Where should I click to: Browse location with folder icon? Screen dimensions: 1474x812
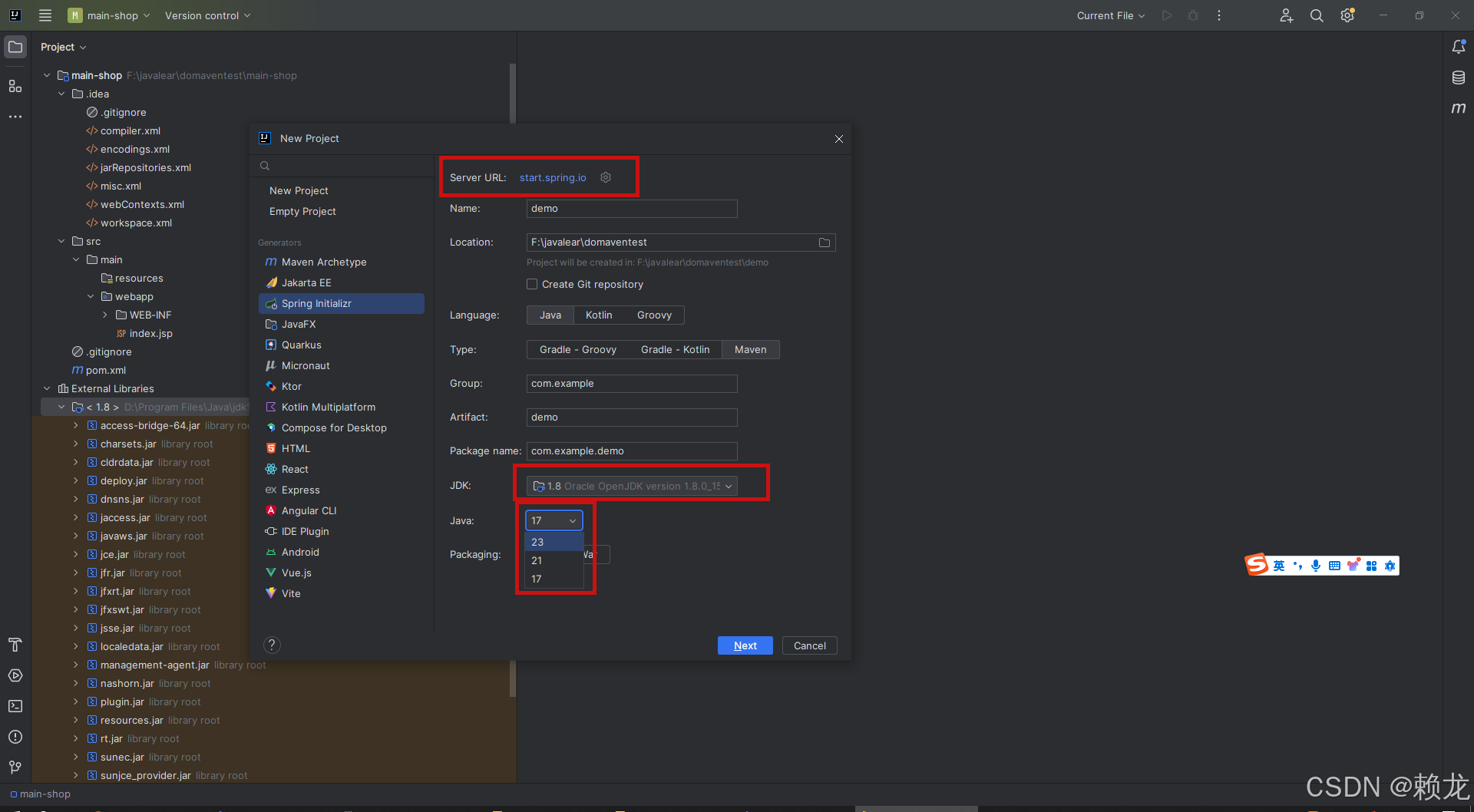coord(825,243)
